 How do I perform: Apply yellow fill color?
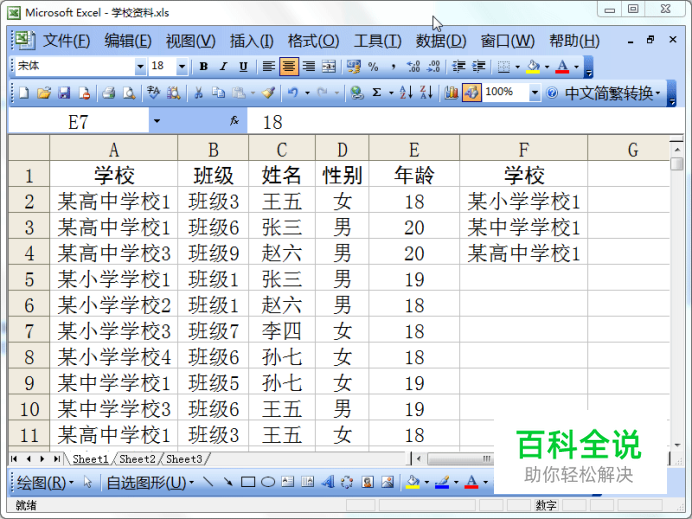pyautogui.click(x=533, y=67)
